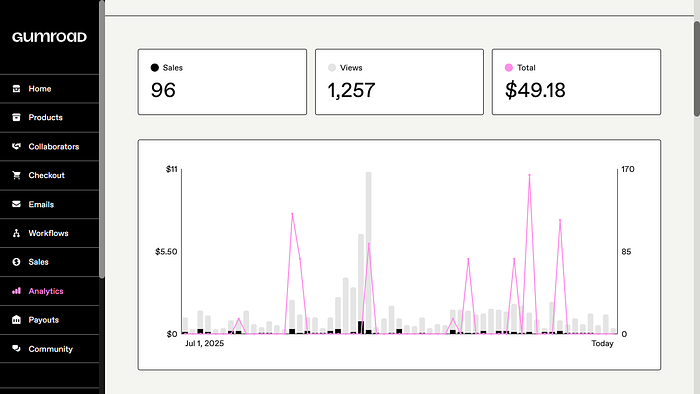Click the Gumroad logo
Image resolution: width=700 pixels, height=394 pixels.
(49, 37)
